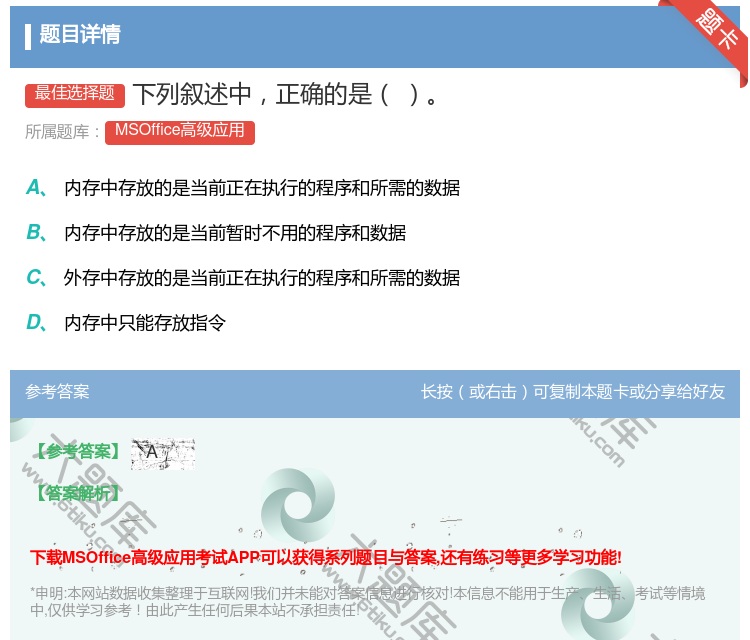Click the gray 申明 disclaimer text
Image resolution: width=750 pixels, height=640 pixels.
pyautogui.click(x=367, y=601)
